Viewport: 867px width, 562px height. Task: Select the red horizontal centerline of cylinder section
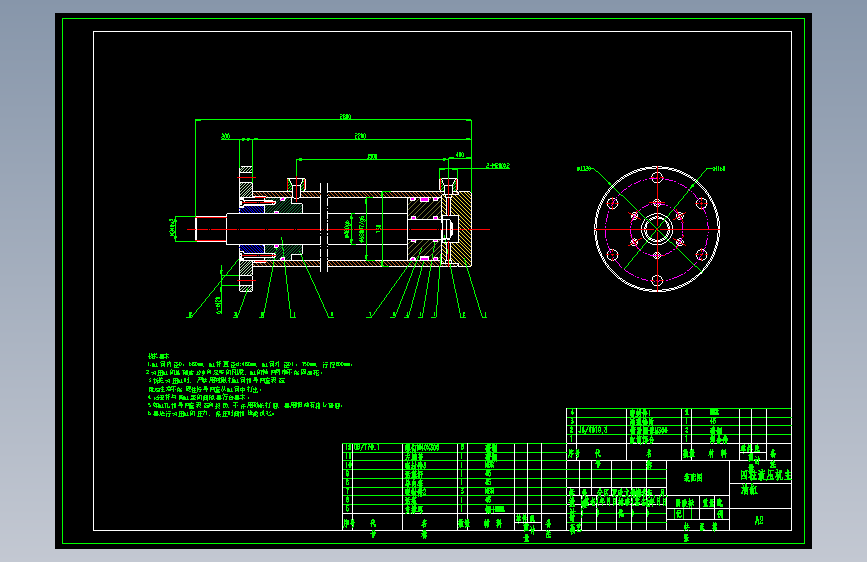point(338,229)
